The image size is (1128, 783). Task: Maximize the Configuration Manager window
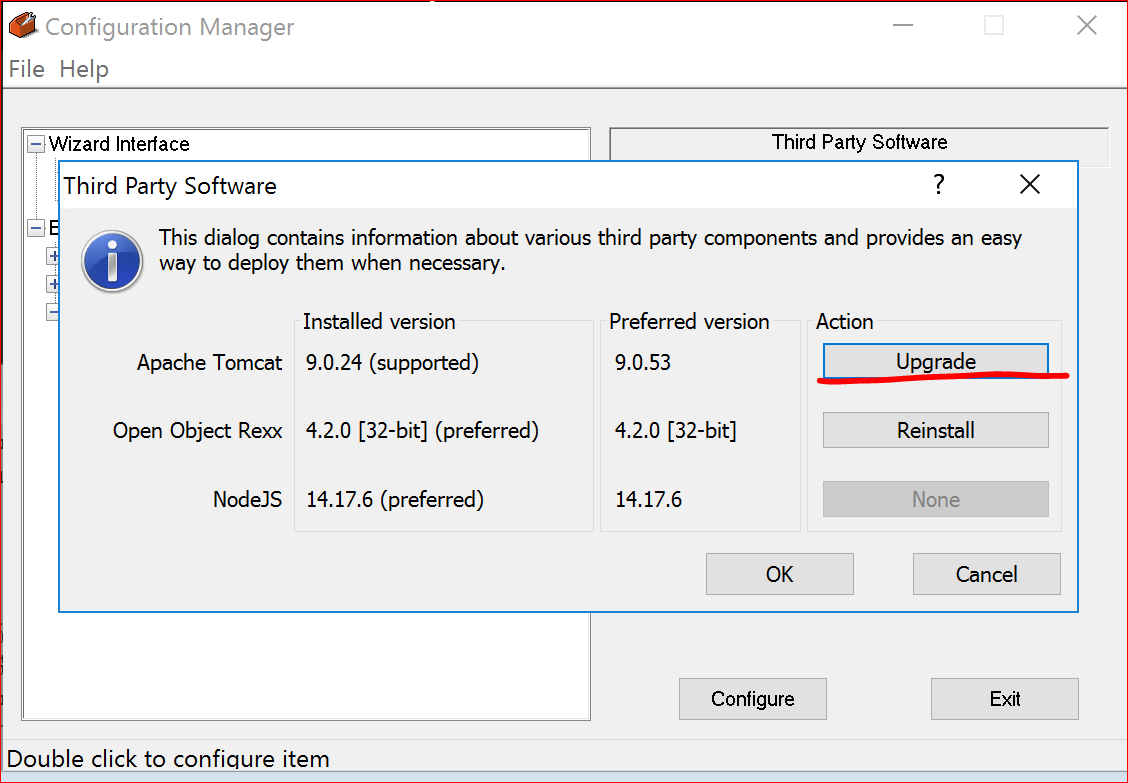(993, 26)
